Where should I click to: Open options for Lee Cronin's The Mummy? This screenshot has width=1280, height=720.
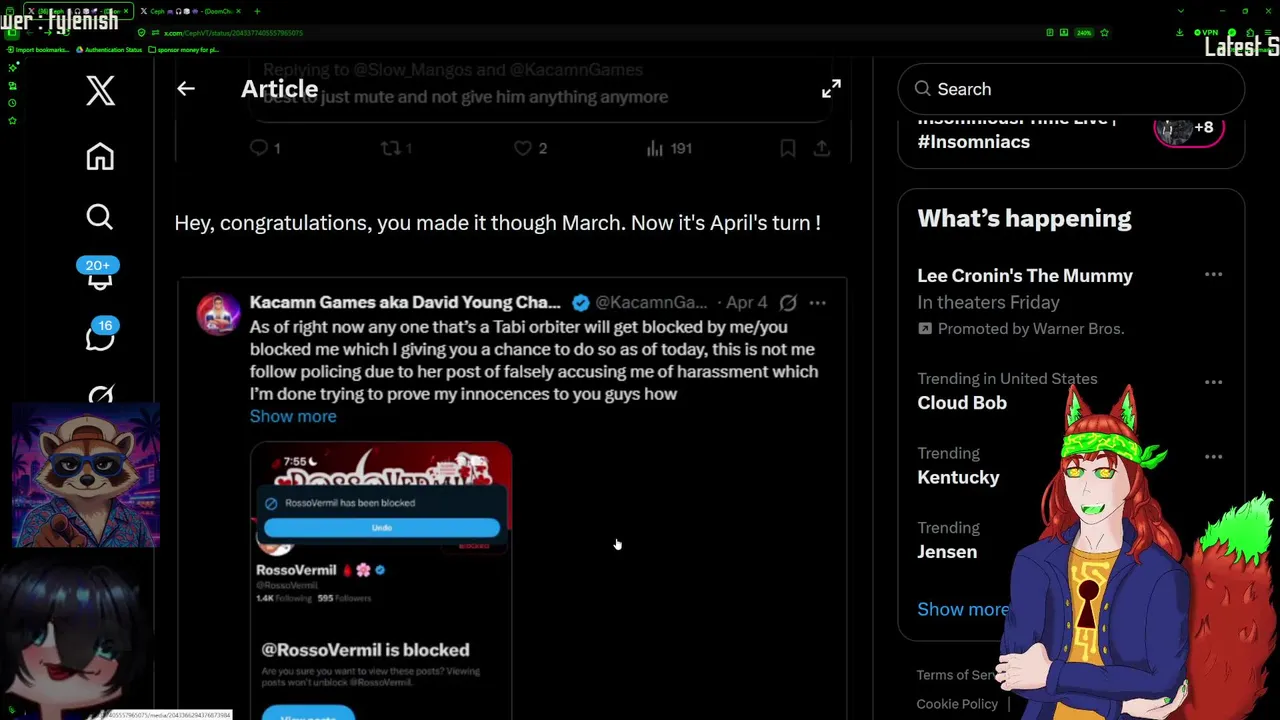pos(1213,274)
